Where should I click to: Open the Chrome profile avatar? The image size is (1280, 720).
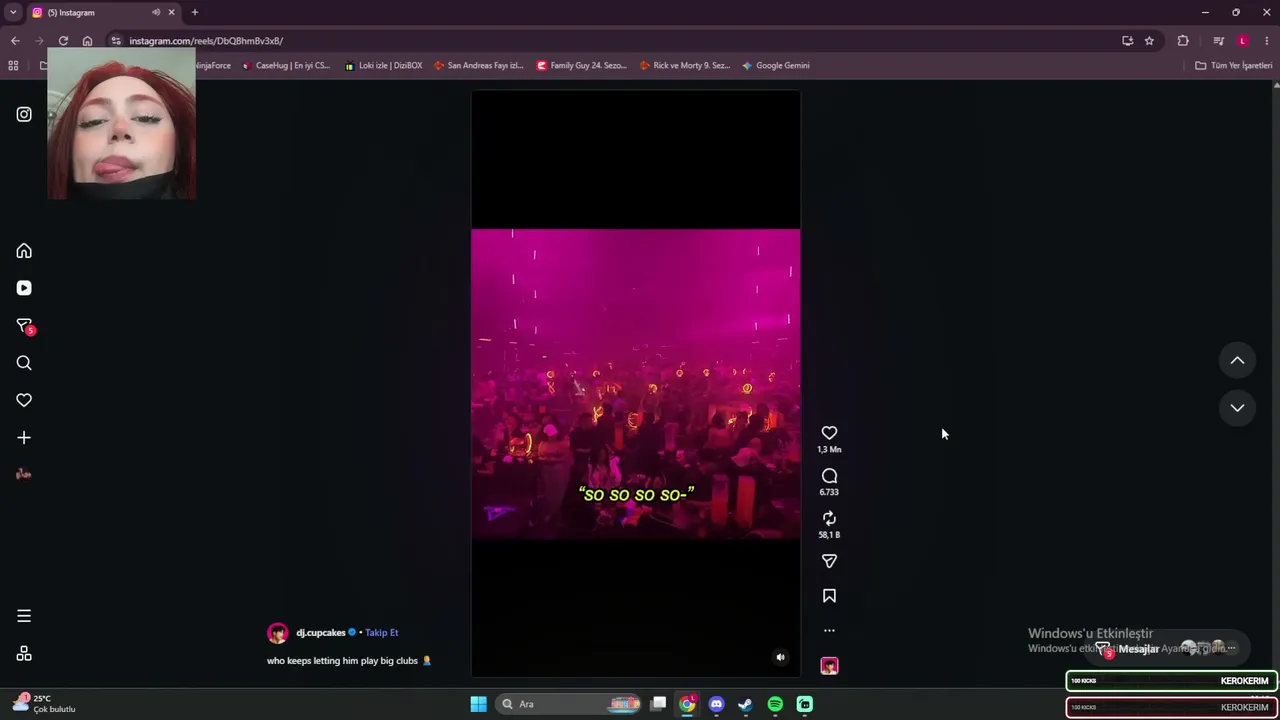(1243, 41)
